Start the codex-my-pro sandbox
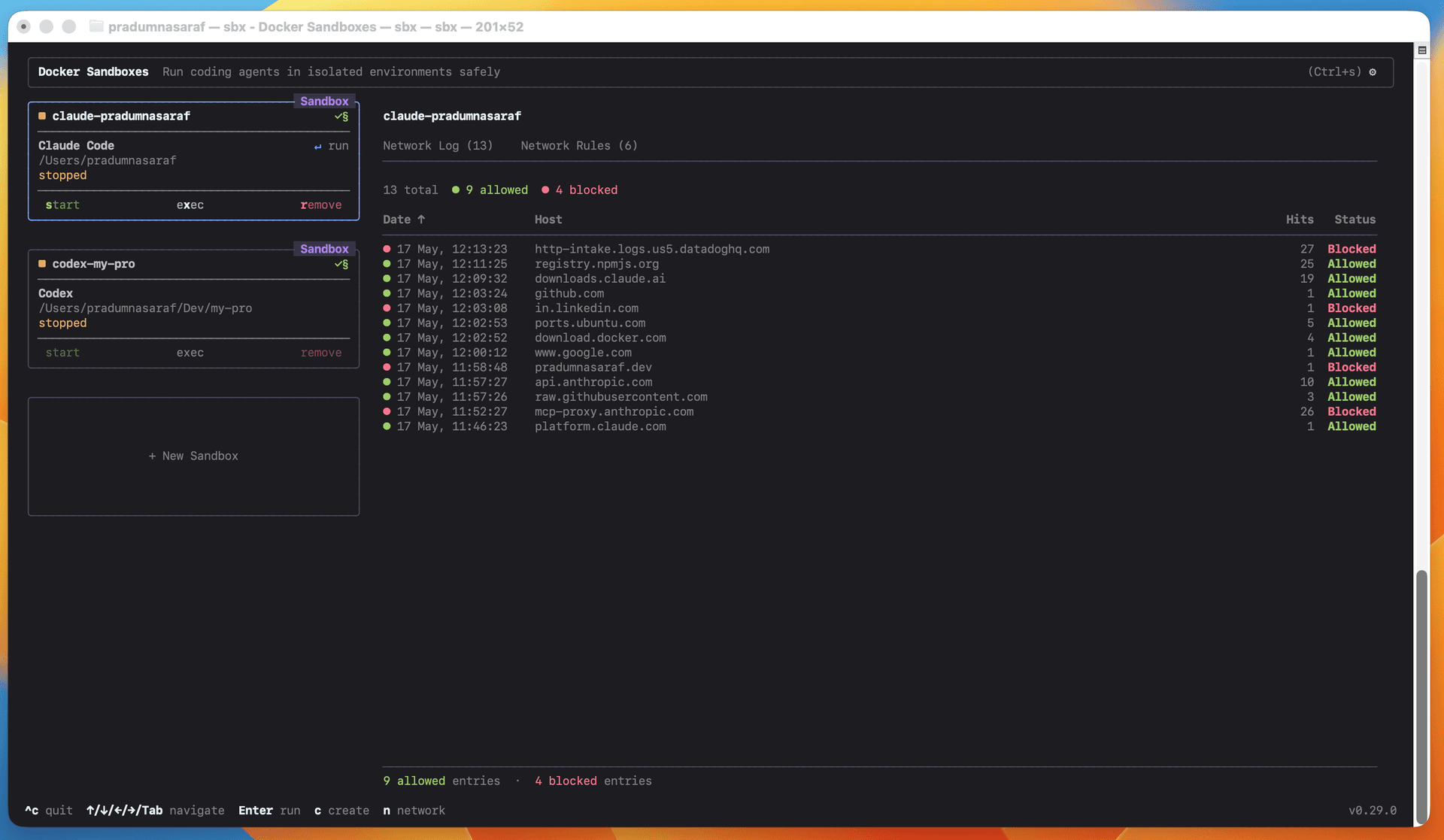The width and height of the screenshot is (1444, 840). point(62,353)
